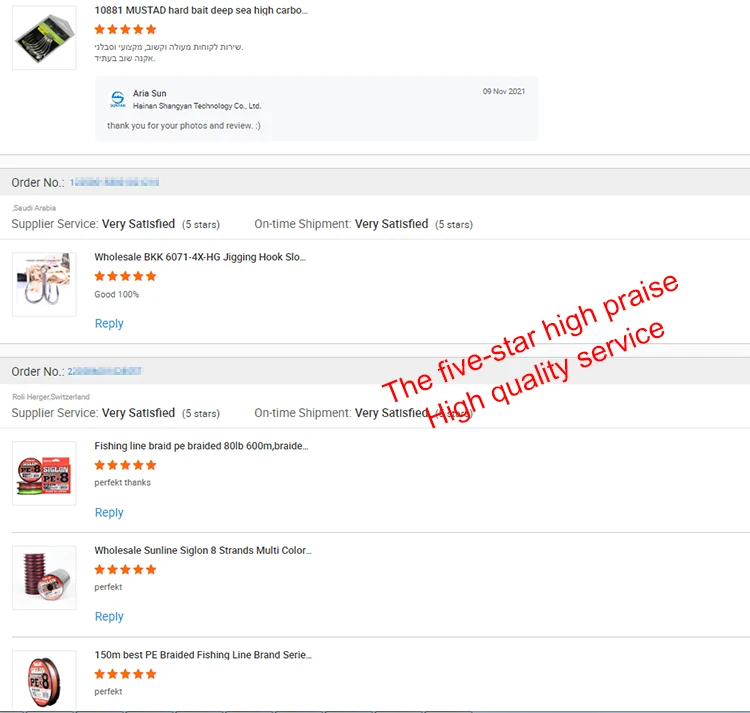Open Wholesale BKK 6071-4X-HG Jigging Hook title
Viewport: 750px width, 713px height.
pos(200,257)
